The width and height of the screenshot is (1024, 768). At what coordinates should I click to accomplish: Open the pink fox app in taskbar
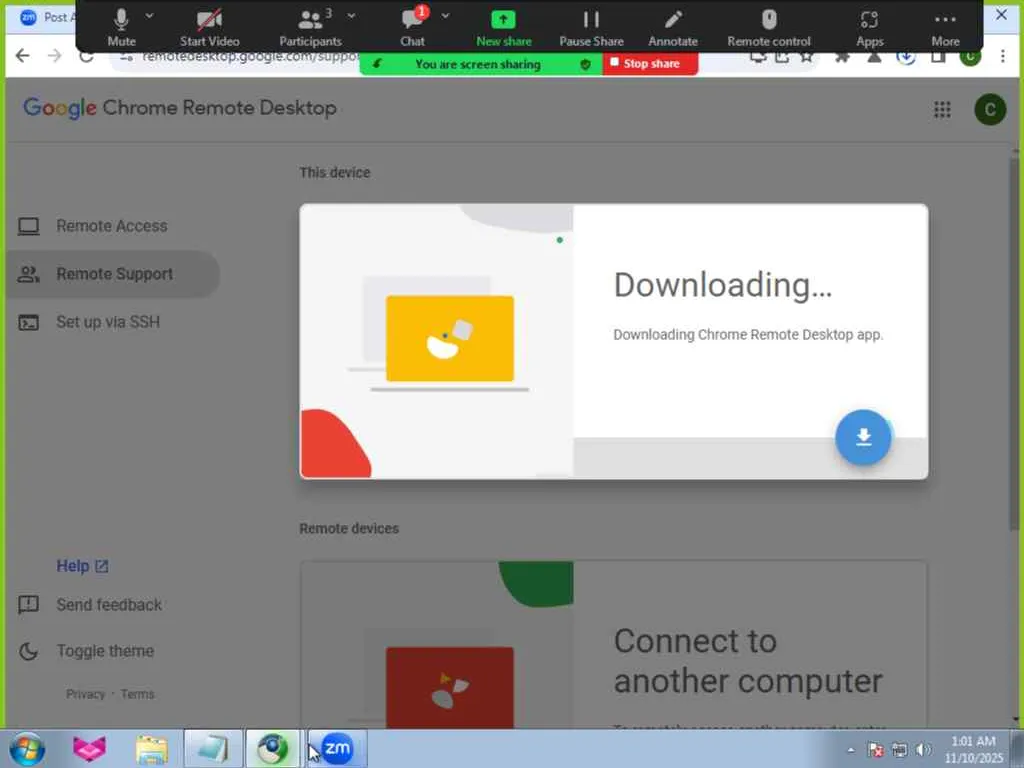[x=89, y=749]
